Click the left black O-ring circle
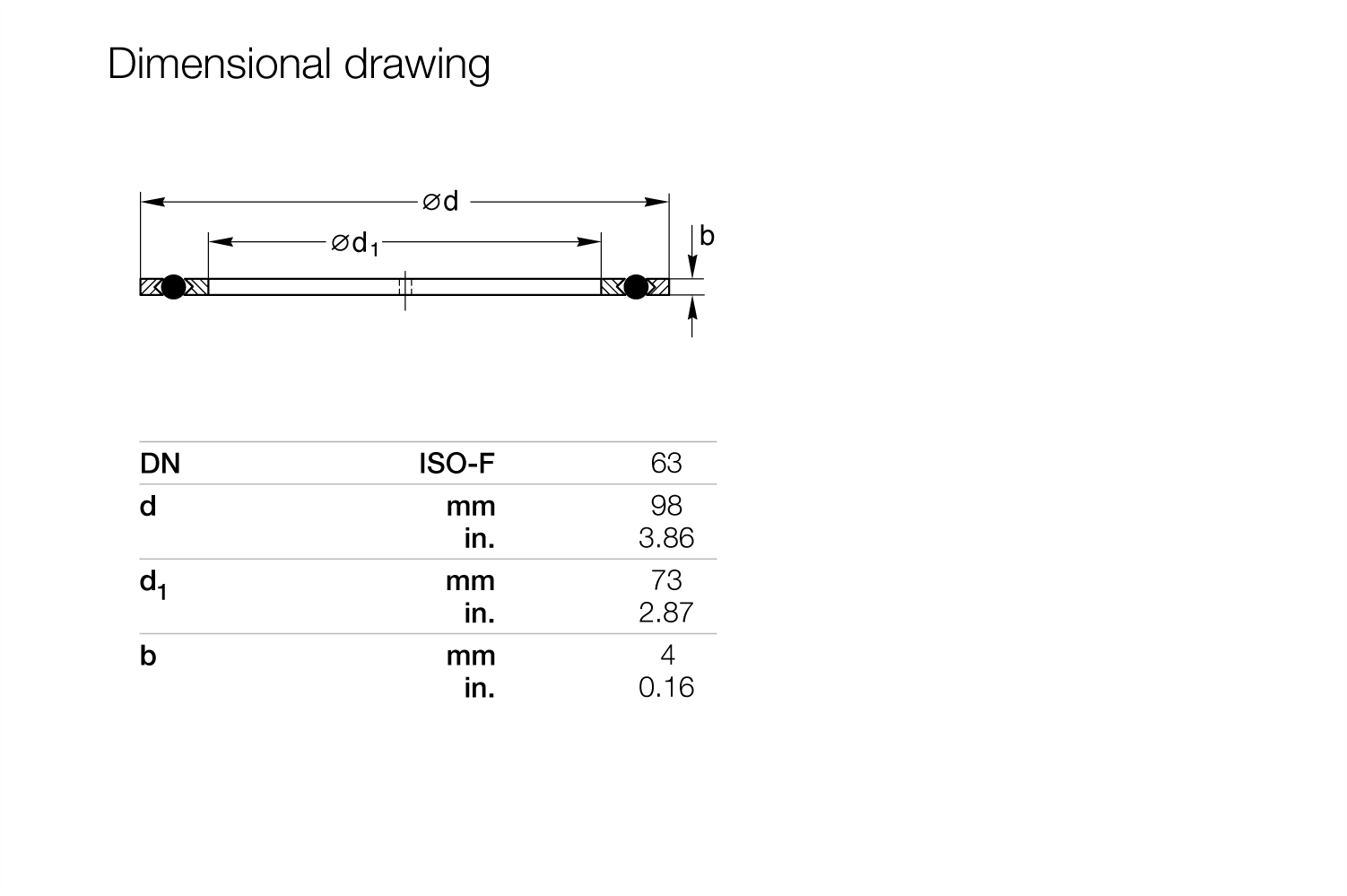This screenshot has height=896, width=1347. tap(173, 287)
